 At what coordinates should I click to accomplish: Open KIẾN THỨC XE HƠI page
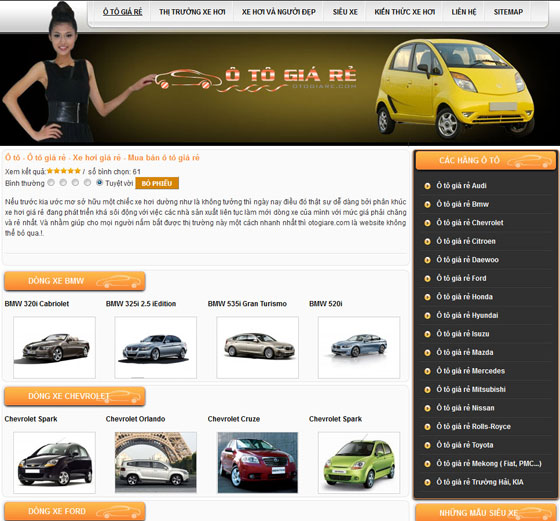click(x=405, y=12)
